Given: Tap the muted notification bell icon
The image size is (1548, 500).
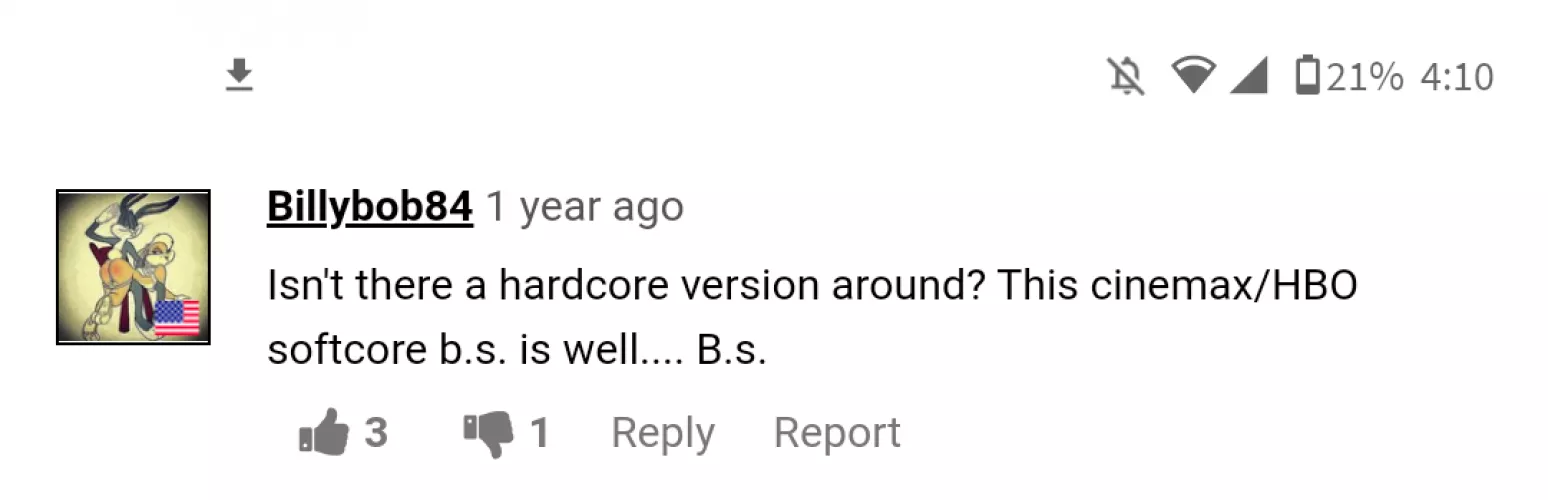Looking at the screenshot, I should [x=1127, y=76].
